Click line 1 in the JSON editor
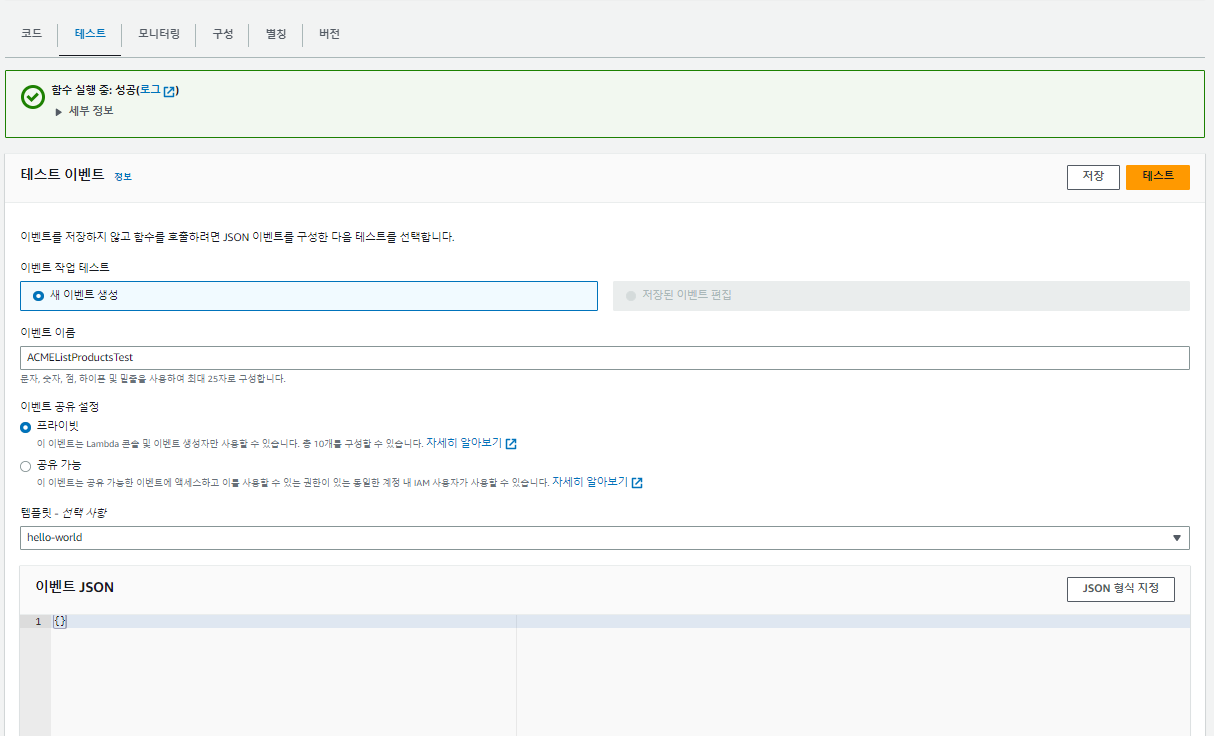 click(x=620, y=622)
